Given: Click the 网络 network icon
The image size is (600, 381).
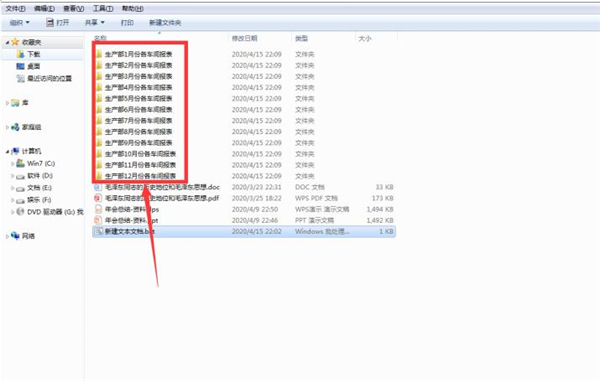Looking at the screenshot, I should 15,236.
